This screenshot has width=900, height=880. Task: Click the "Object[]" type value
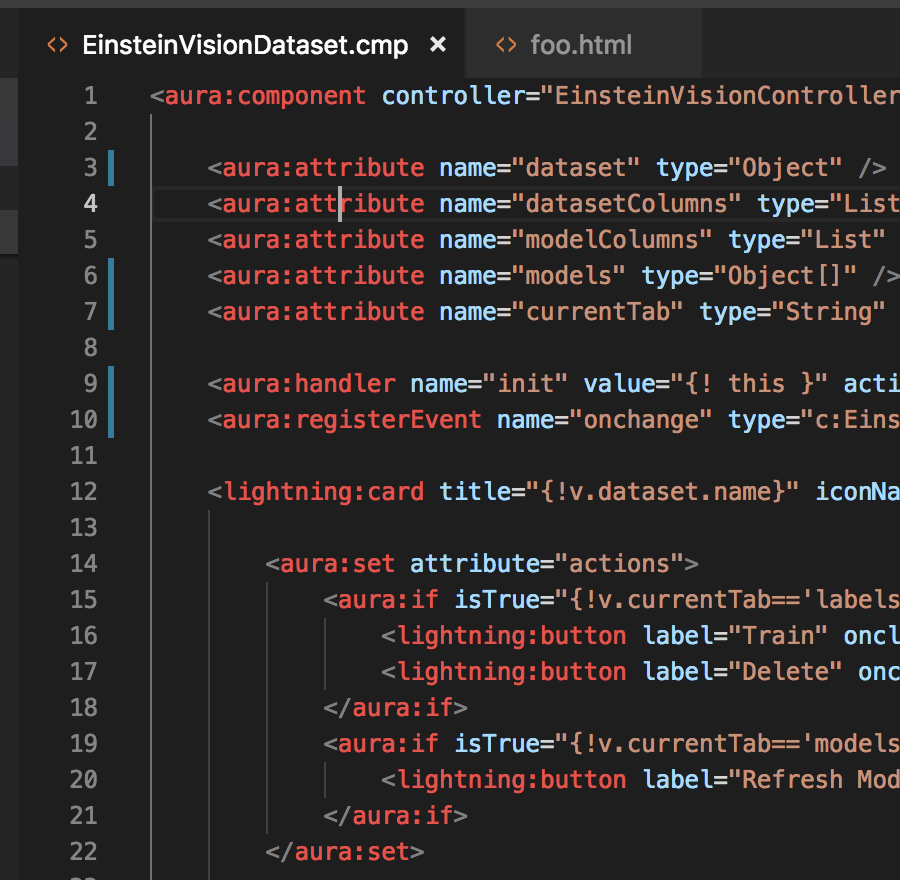click(786, 276)
